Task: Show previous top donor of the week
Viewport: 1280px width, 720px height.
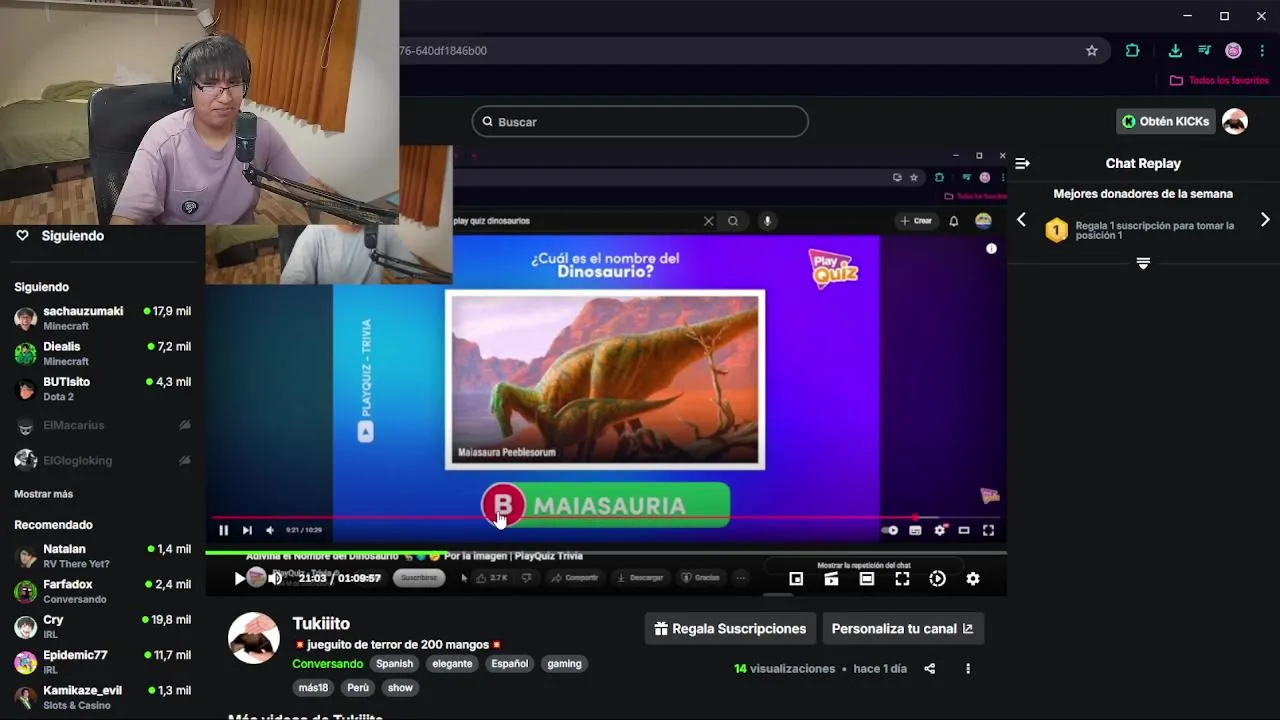Action: [1021, 220]
